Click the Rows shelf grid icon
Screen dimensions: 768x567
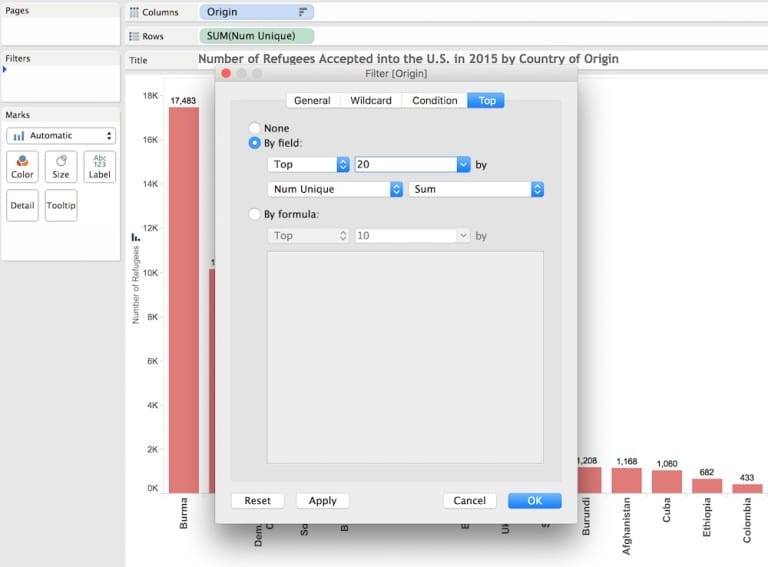point(134,36)
